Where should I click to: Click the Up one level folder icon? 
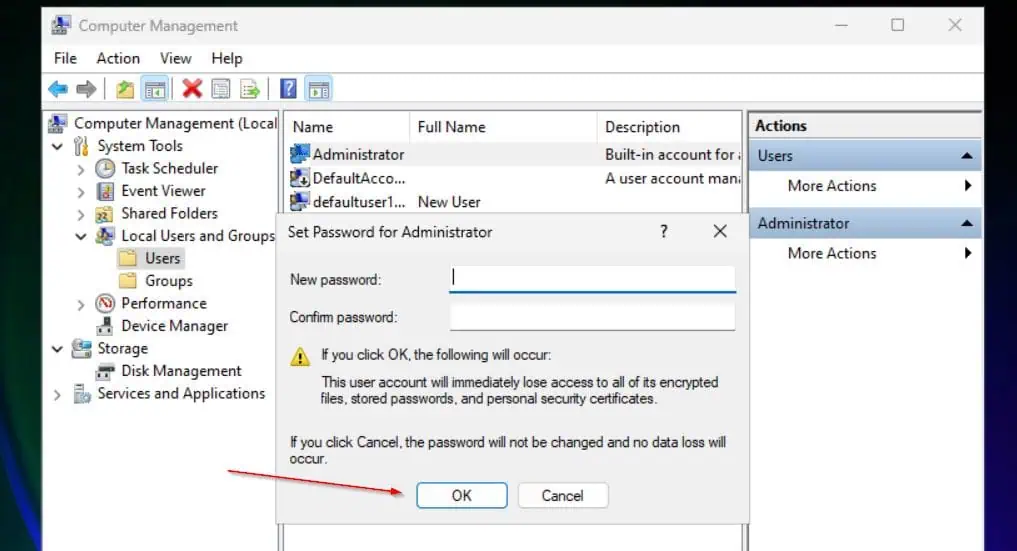125,89
